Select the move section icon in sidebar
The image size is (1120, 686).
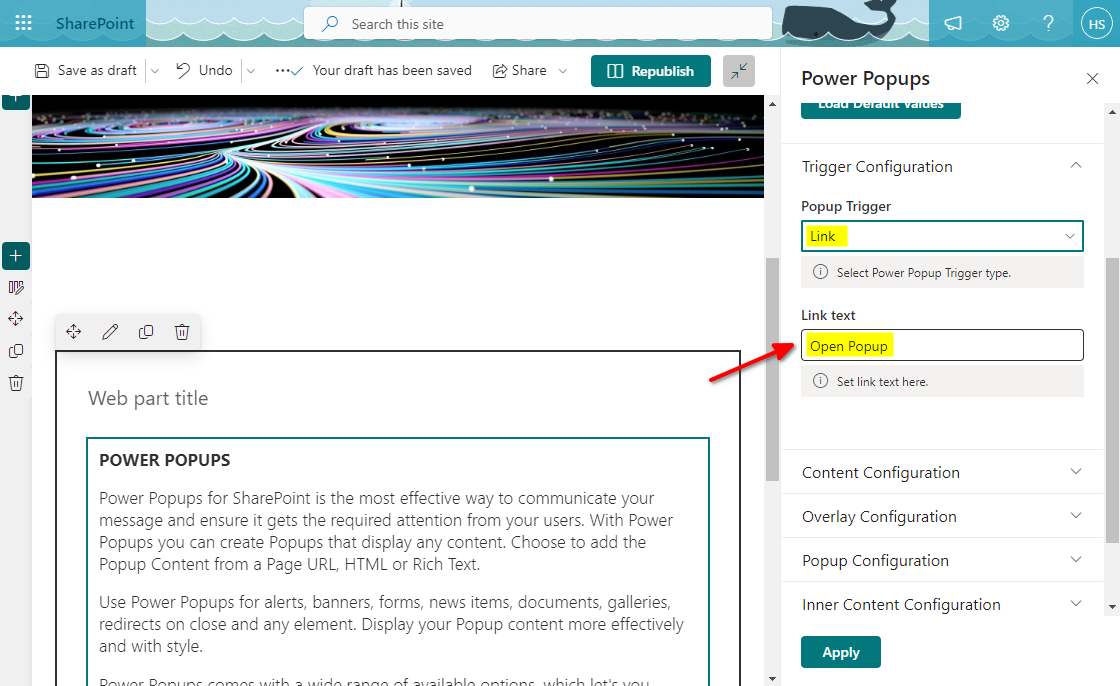coord(16,319)
